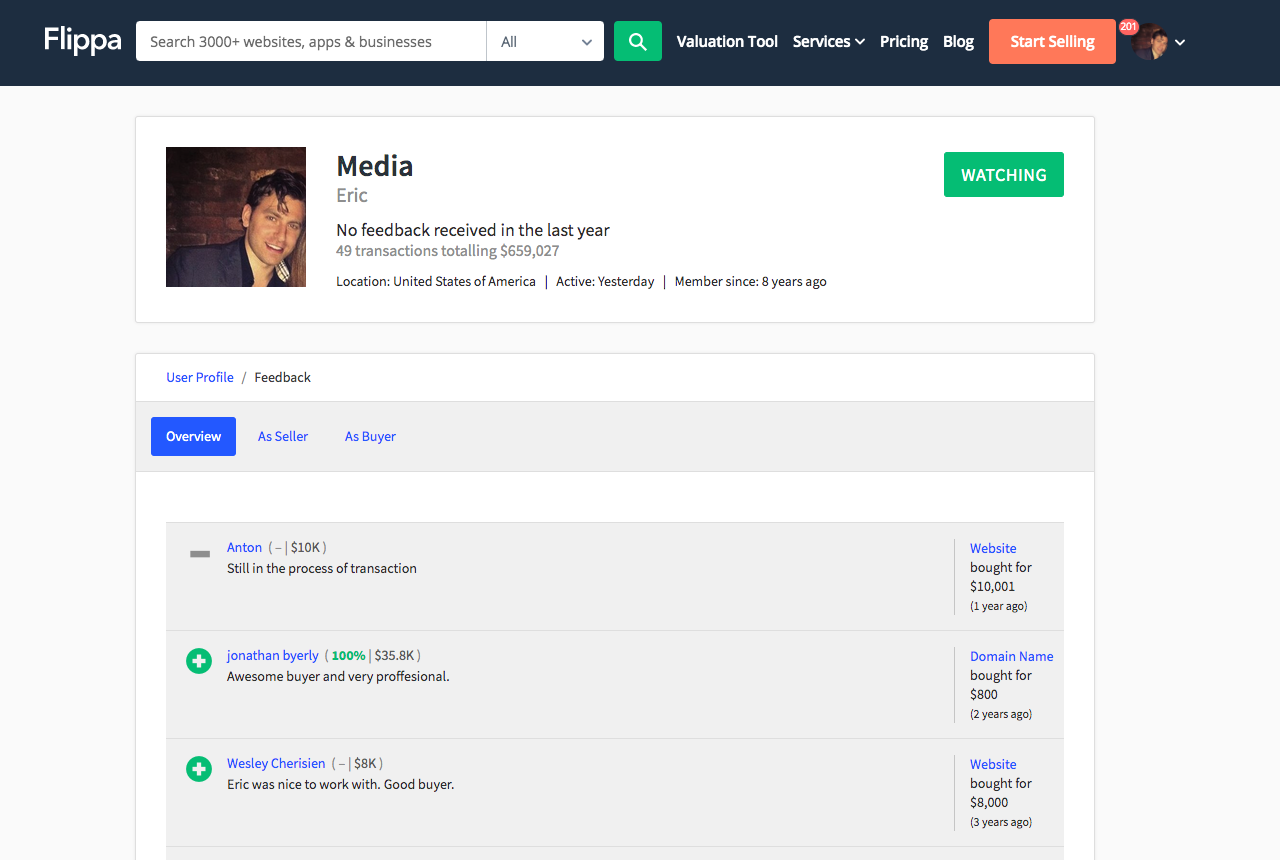
Task: Open the notifications badge showing 201
Action: (1129, 27)
